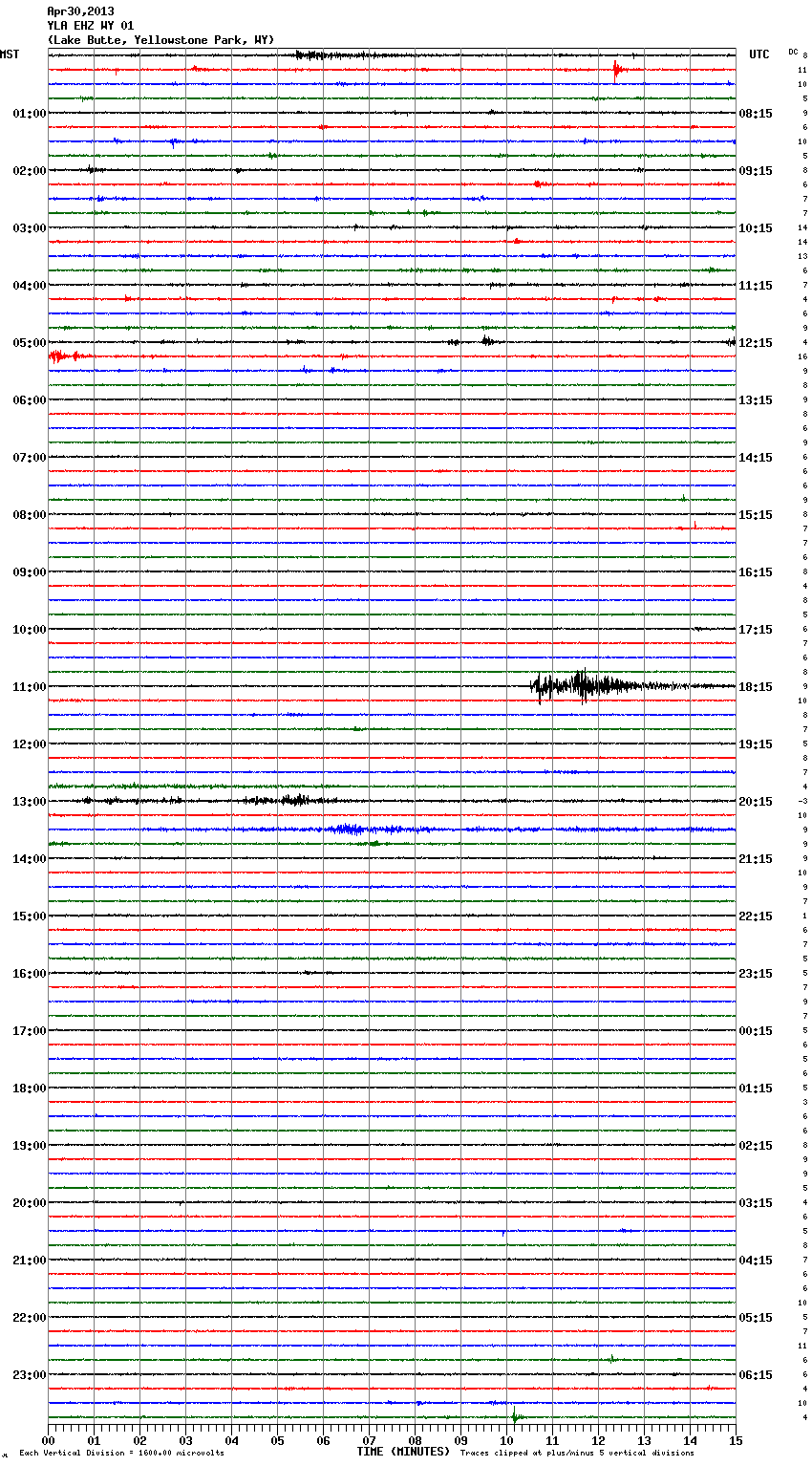The image size is (812, 1466).
Task: Click the Traces clipped at plus/minus footnote
Action: pos(577,1454)
